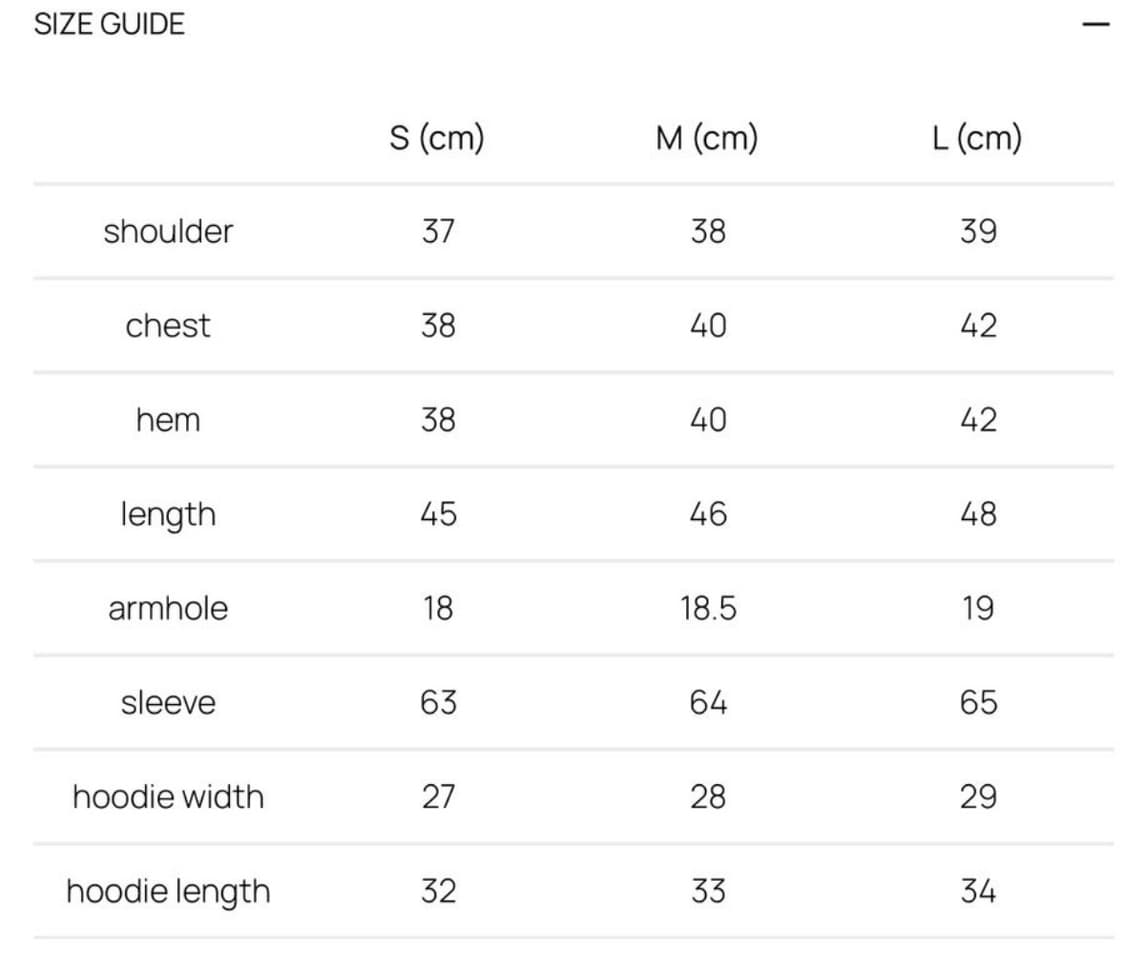Viewport: 1125px width, 956px height.
Task: Collapse the Size Guide section minus icon
Action: click(x=1096, y=24)
